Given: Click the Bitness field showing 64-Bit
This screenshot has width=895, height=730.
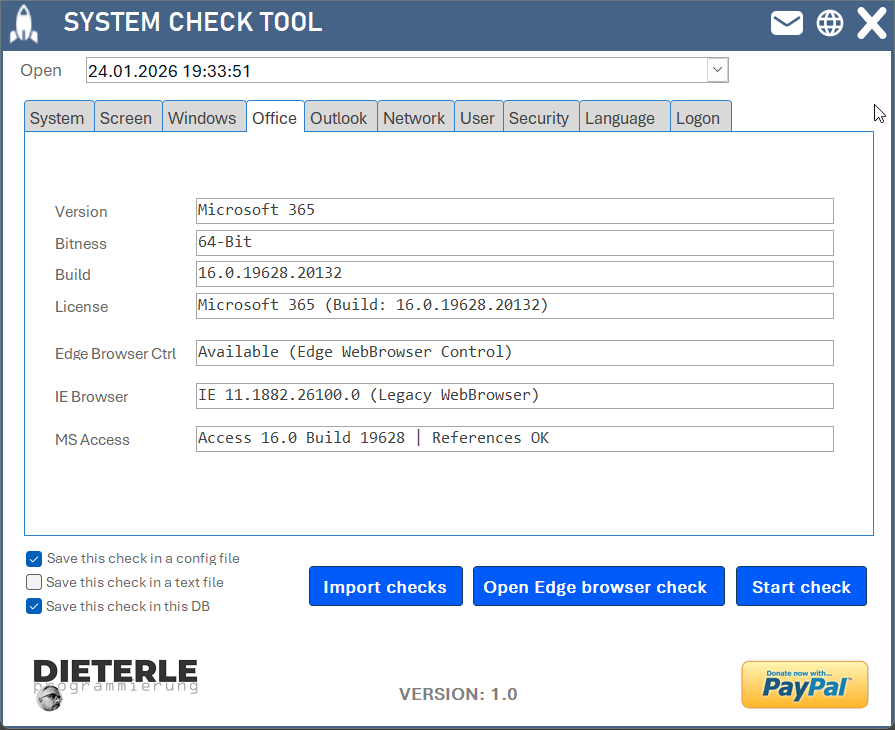Looking at the screenshot, I should click(514, 243).
